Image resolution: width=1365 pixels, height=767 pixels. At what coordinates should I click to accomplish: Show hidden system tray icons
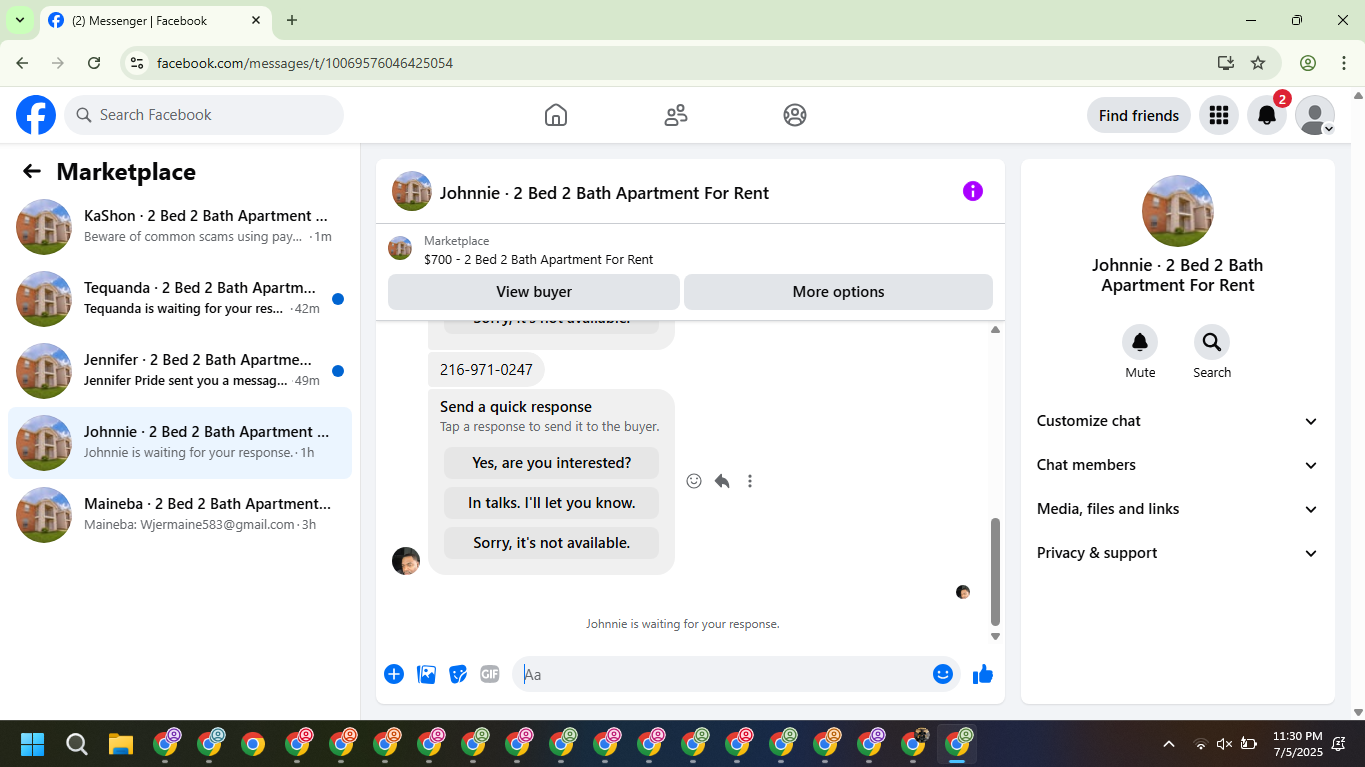pyautogui.click(x=1169, y=744)
